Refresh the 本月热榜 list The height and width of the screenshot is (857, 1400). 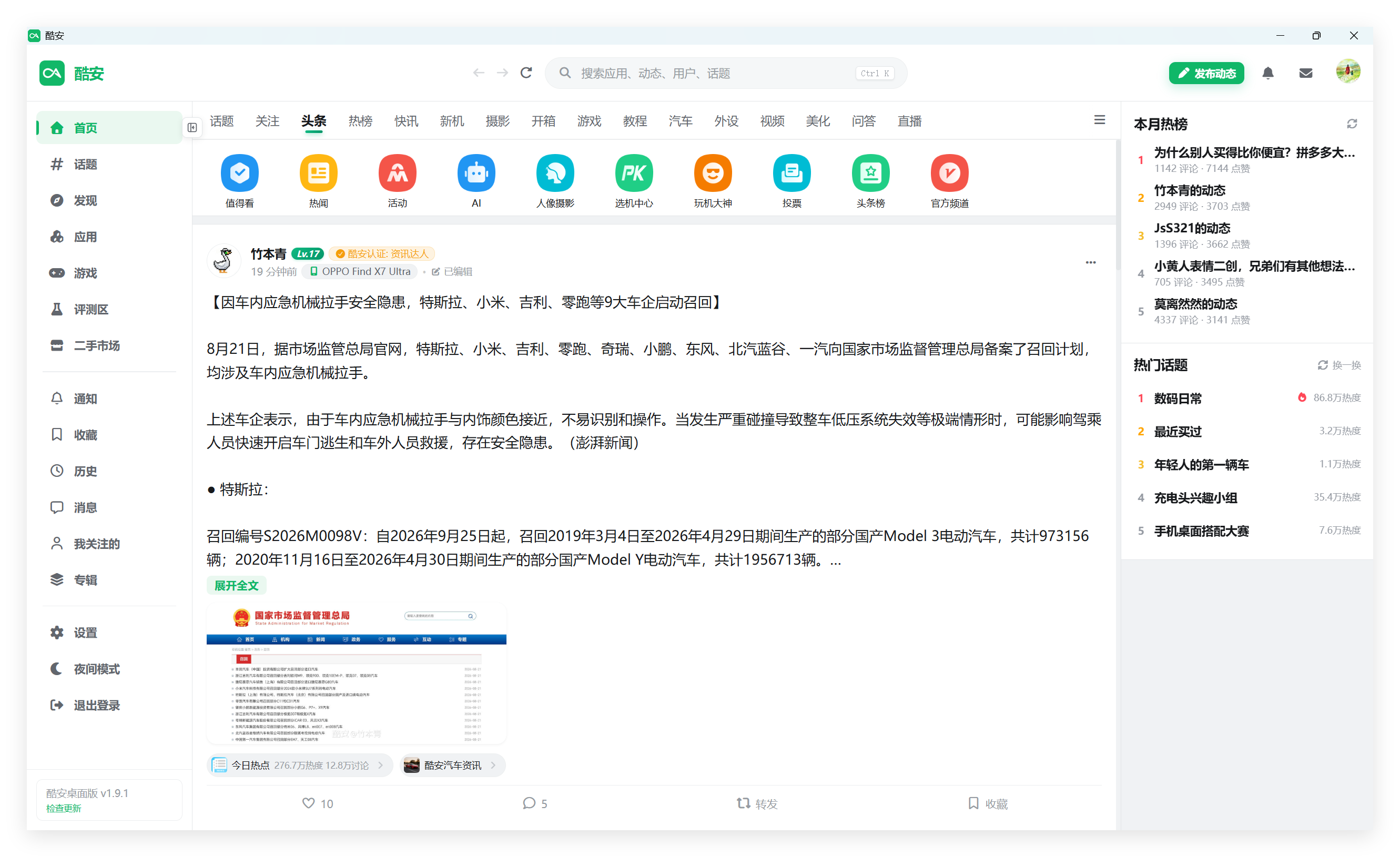1352,124
